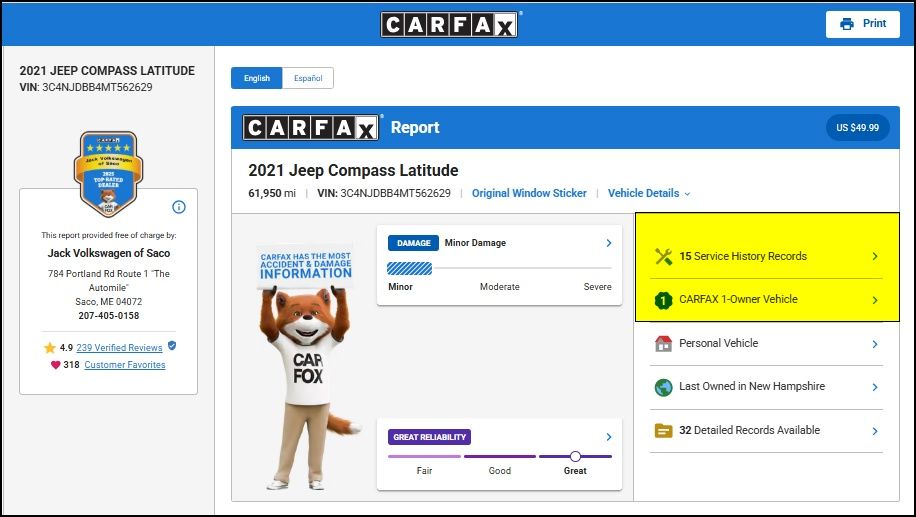Click the Minor Damage heading text
This screenshot has width=916, height=517.
pos(475,243)
